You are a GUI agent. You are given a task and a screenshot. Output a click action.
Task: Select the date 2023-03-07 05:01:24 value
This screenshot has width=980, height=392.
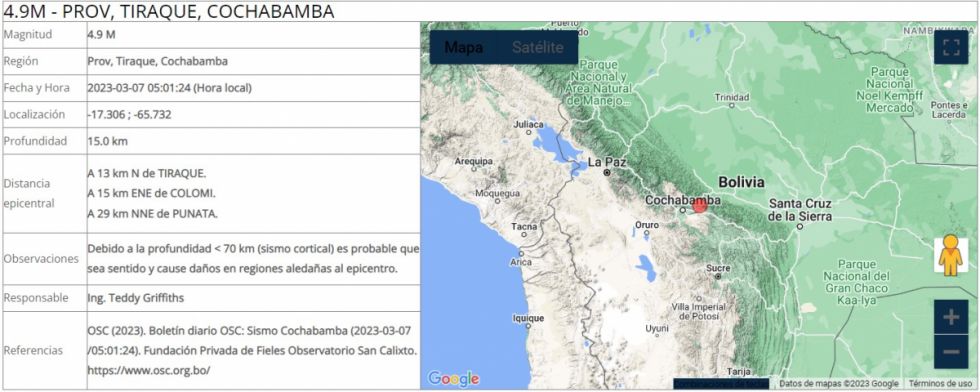pyautogui.click(x=169, y=88)
